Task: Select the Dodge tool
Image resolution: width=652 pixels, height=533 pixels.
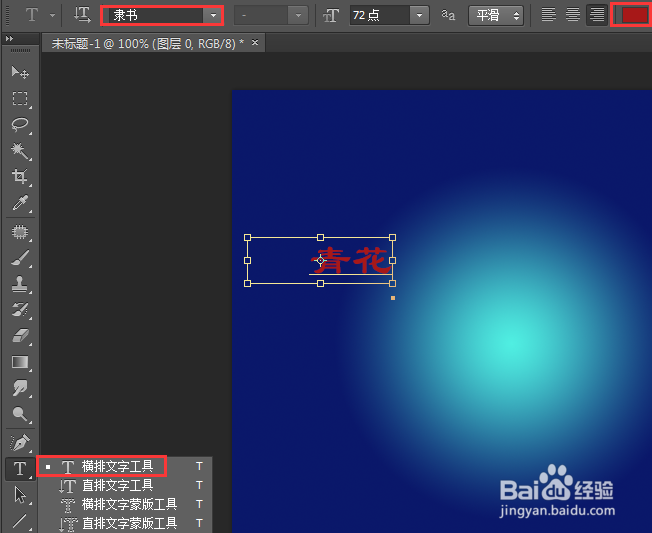Action: tap(20, 414)
